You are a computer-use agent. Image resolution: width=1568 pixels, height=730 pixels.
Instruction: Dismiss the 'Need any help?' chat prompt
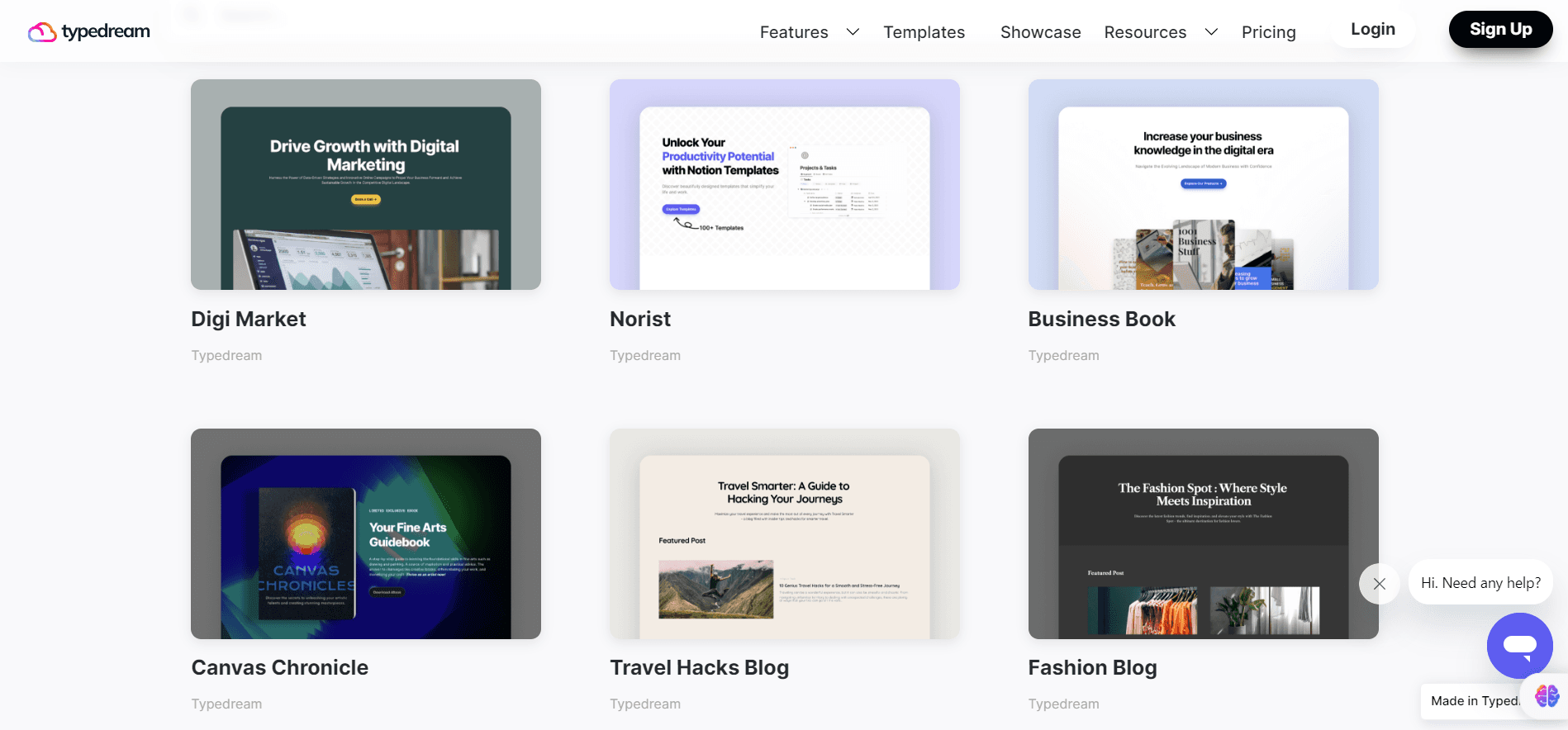coord(1379,584)
